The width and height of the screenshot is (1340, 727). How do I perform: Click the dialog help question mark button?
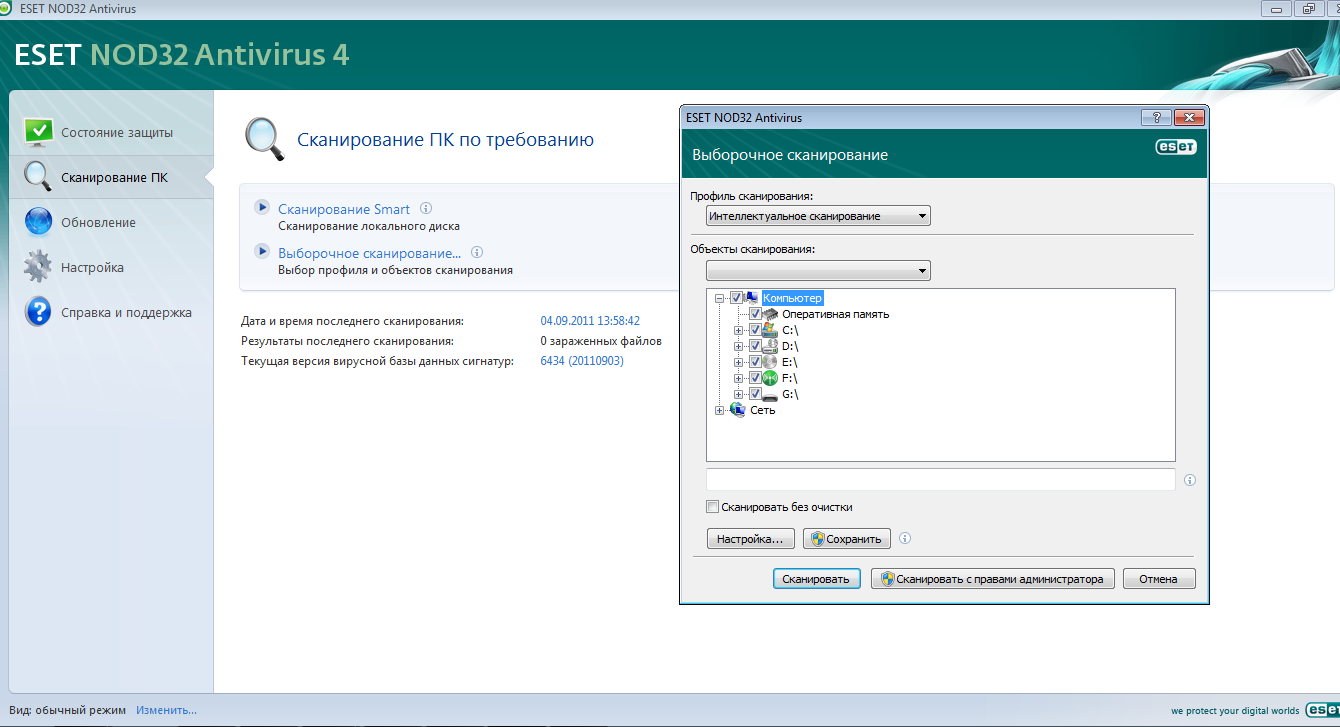(1156, 117)
